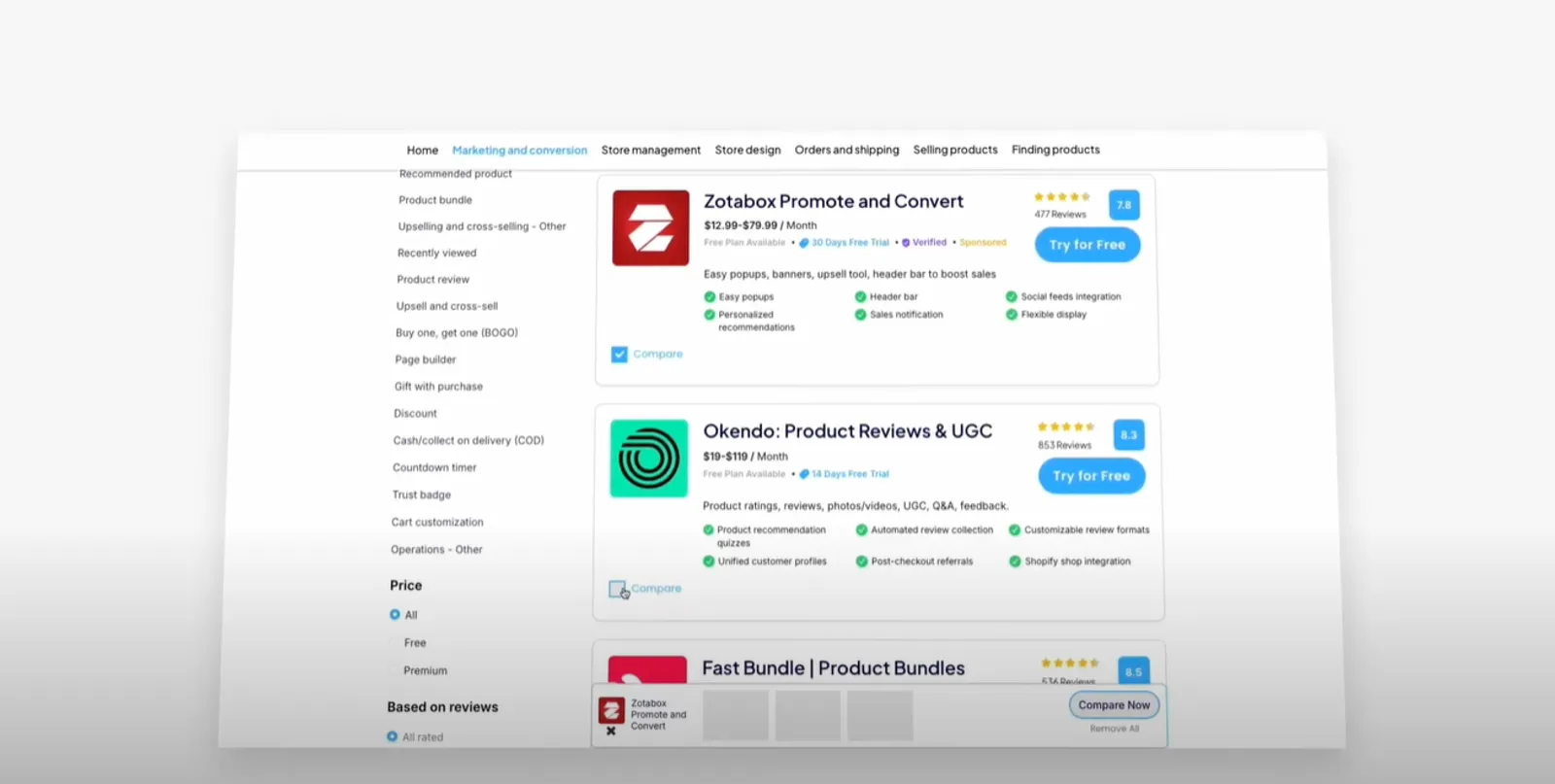
Task: Open Zotabox Promote and Convert title
Action: [834, 201]
